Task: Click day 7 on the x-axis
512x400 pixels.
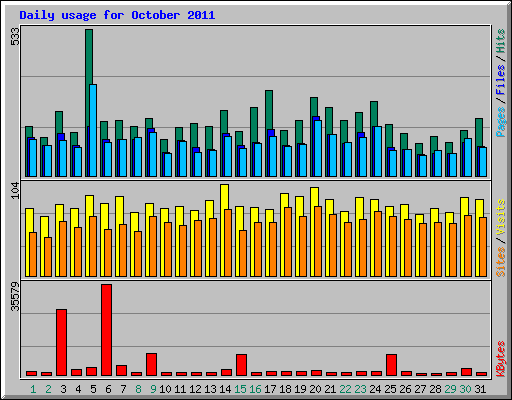Action: point(123,389)
